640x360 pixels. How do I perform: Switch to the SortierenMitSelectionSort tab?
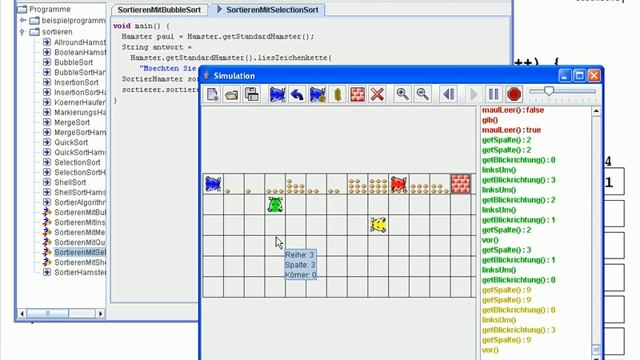[267, 10]
